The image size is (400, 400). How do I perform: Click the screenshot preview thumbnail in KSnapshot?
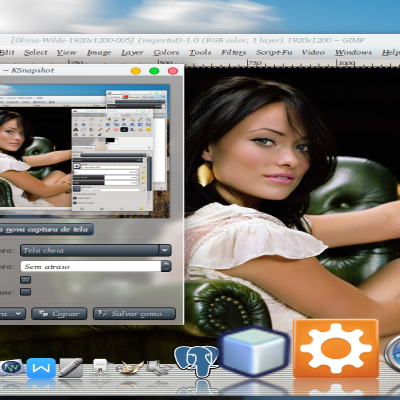[x=85, y=151]
